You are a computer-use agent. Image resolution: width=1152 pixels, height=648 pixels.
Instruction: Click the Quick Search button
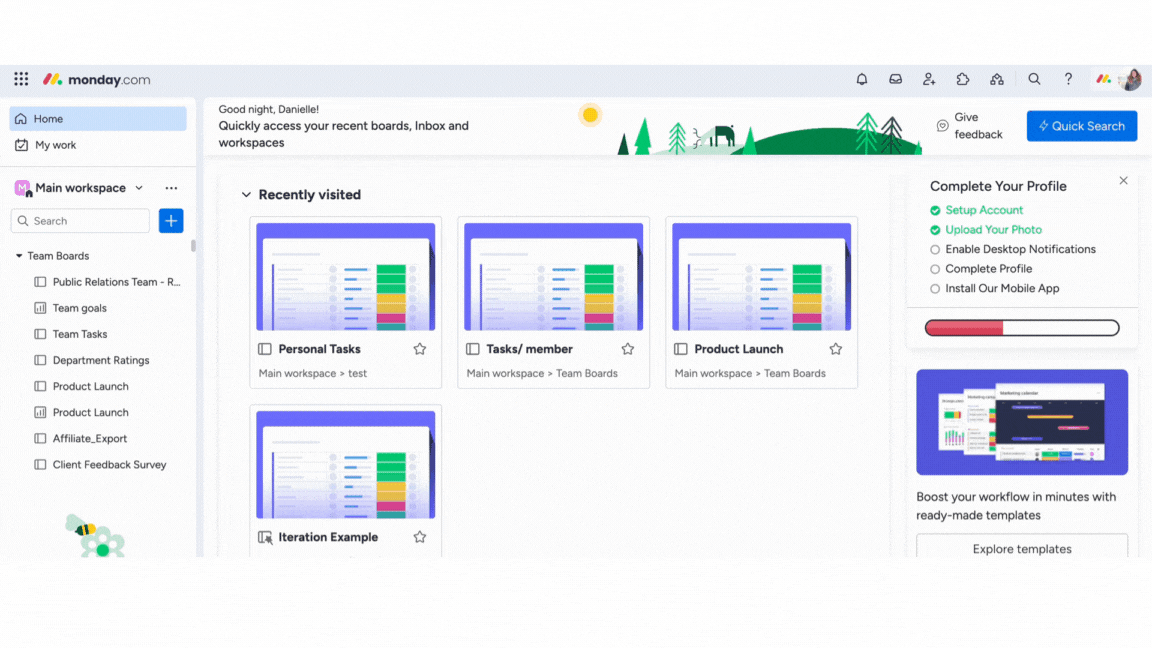[x=1081, y=126]
